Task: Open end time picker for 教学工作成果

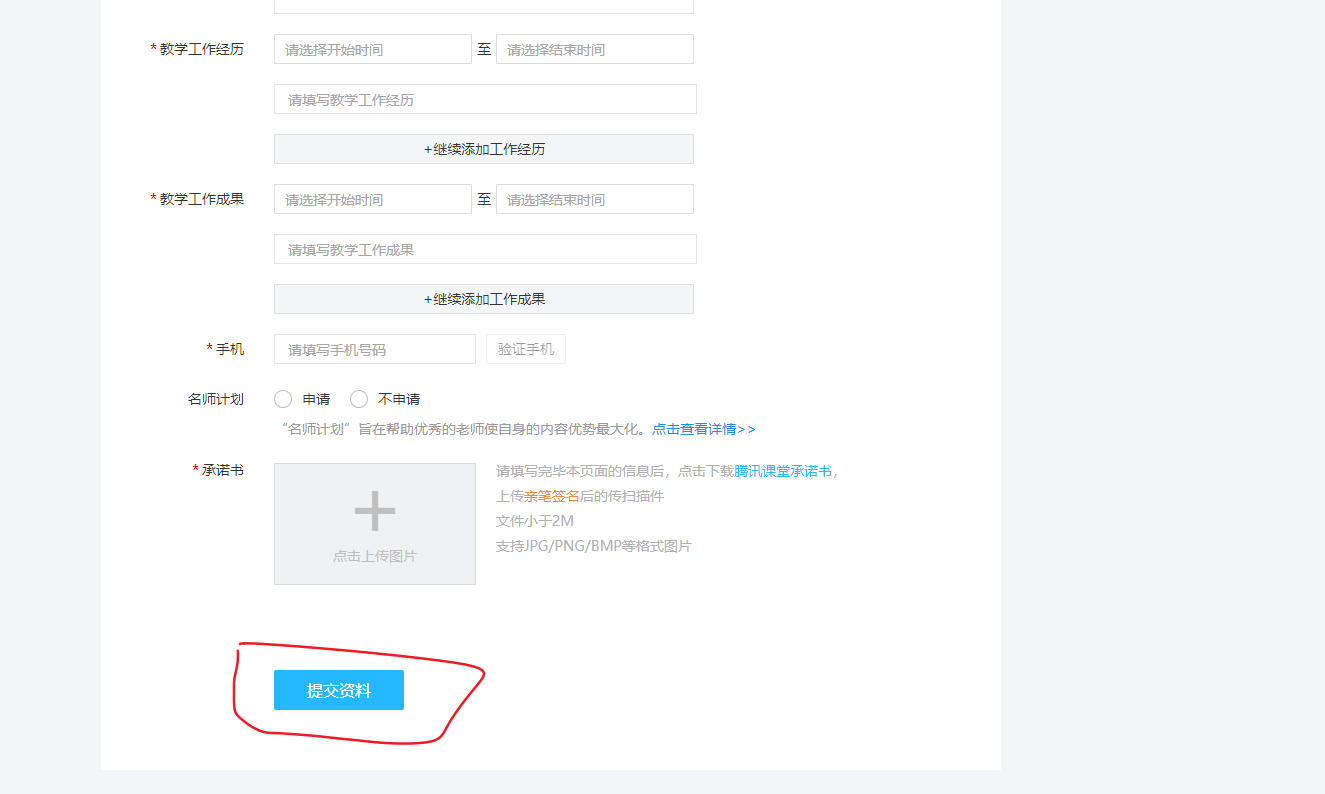Action: (595, 199)
